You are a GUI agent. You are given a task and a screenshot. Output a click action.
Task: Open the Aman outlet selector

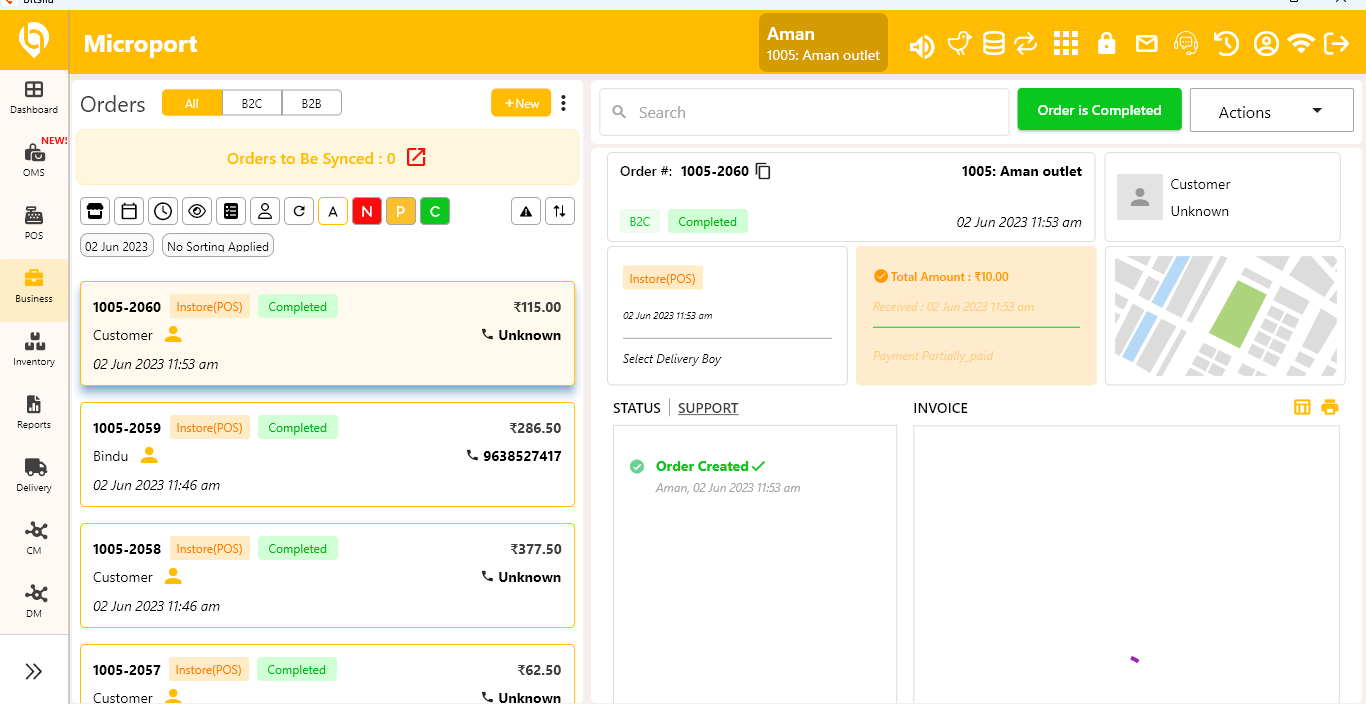[x=823, y=43]
